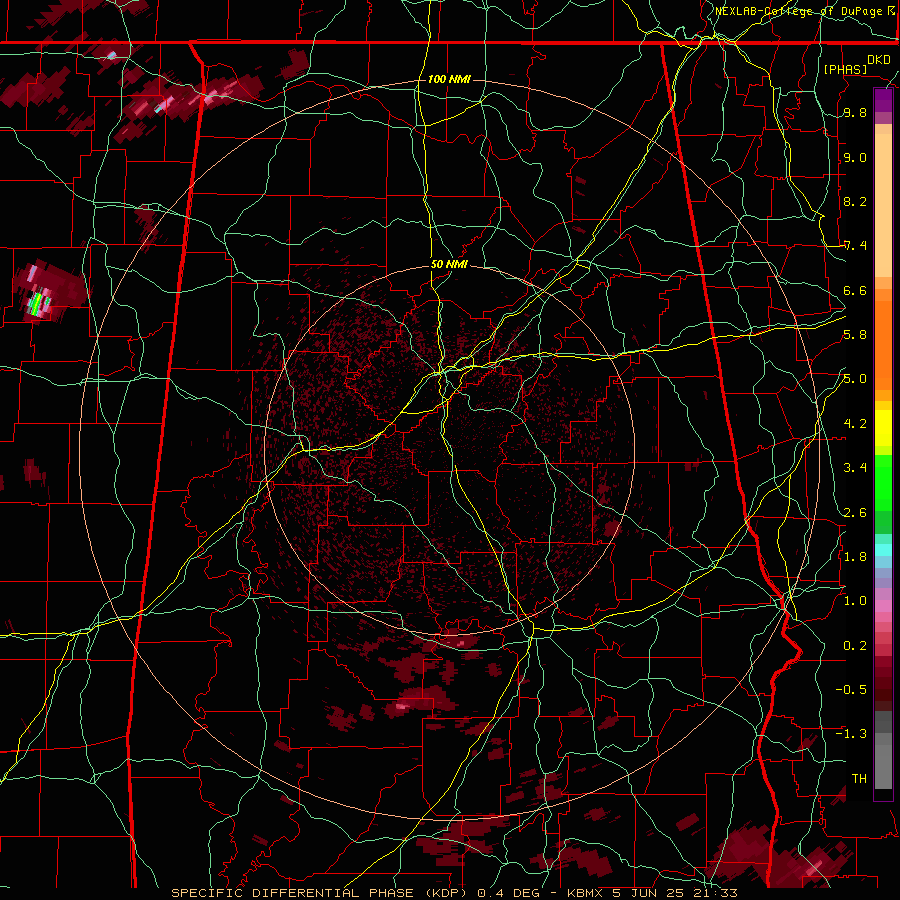
Task: Click the 5.8 scale value
Action: 855,335
